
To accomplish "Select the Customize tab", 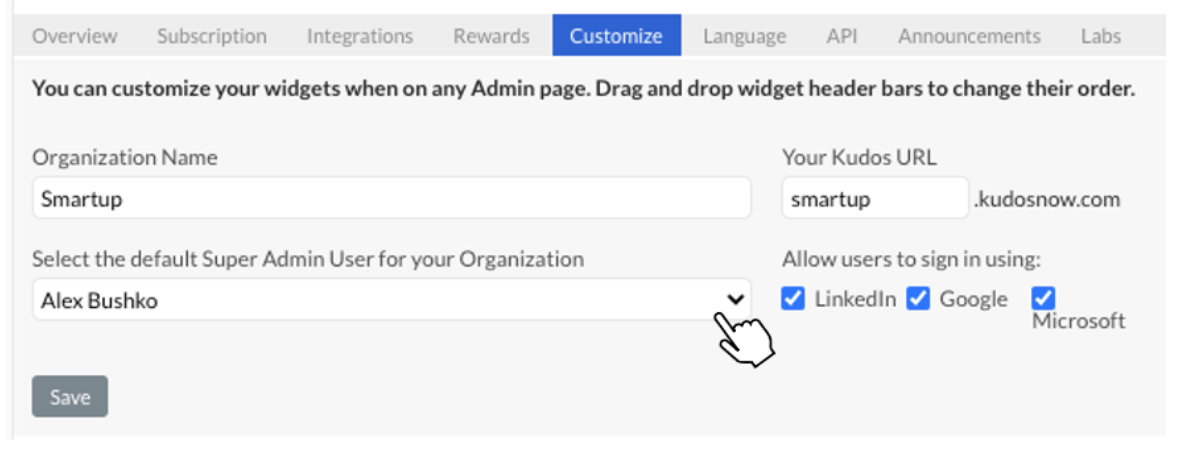I will (x=616, y=35).
